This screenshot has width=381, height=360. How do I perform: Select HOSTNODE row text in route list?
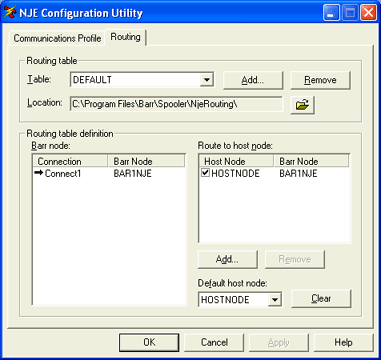[x=235, y=173]
